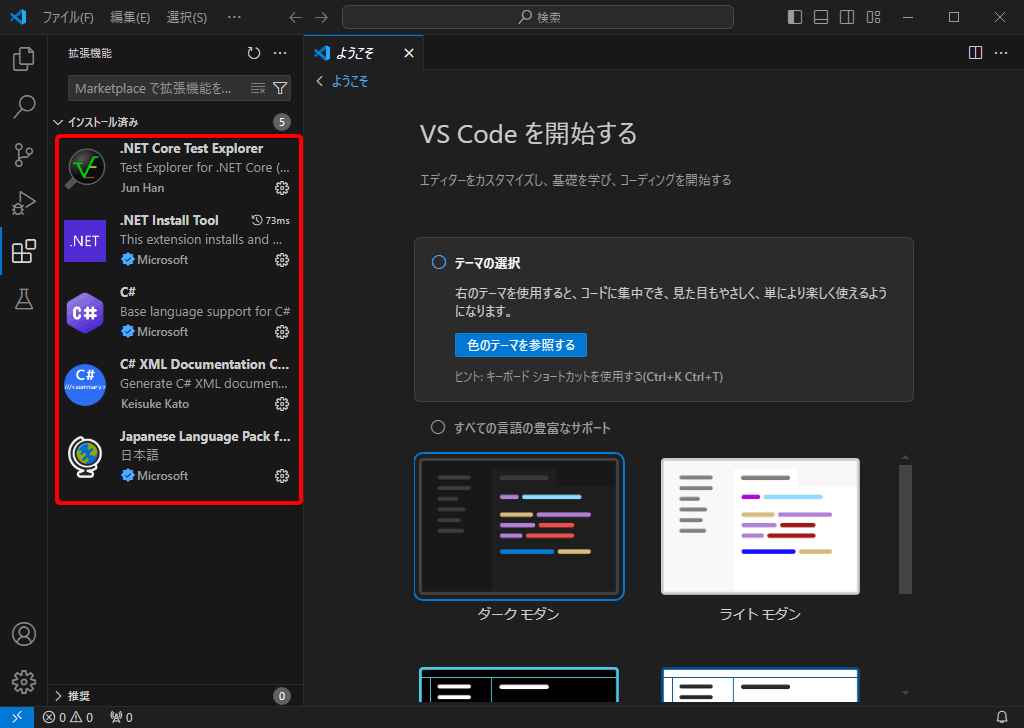The image size is (1024, 728).
Task: Open the 選択(S) menu
Action: 187,18
